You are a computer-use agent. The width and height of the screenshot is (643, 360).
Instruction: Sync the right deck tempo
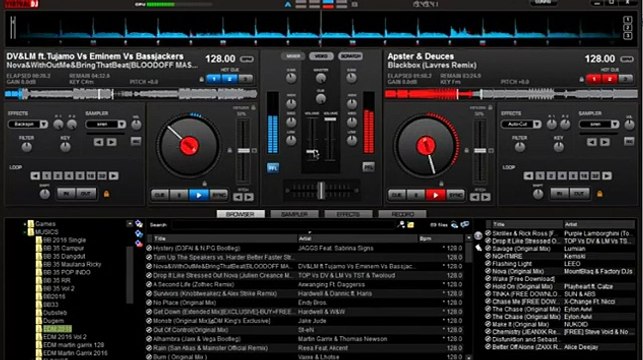click(x=456, y=195)
